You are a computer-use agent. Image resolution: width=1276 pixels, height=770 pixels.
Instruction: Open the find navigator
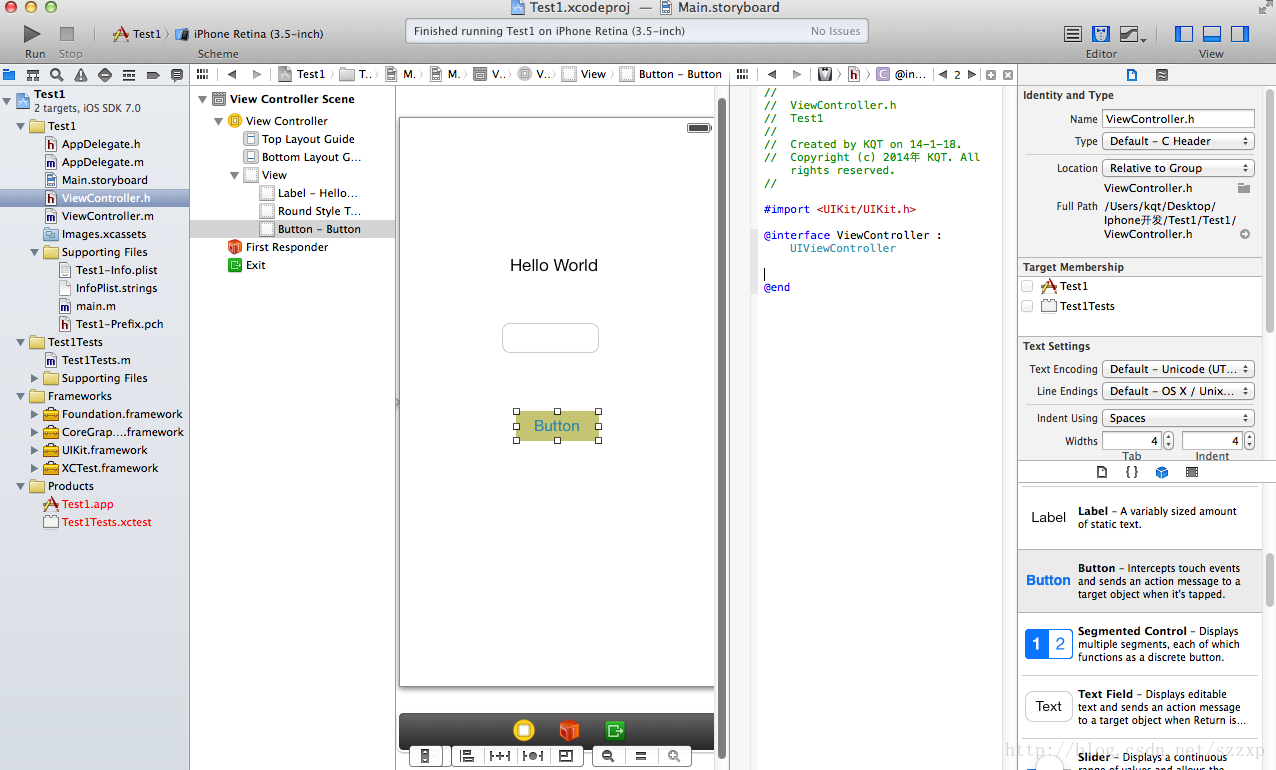tap(57, 75)
